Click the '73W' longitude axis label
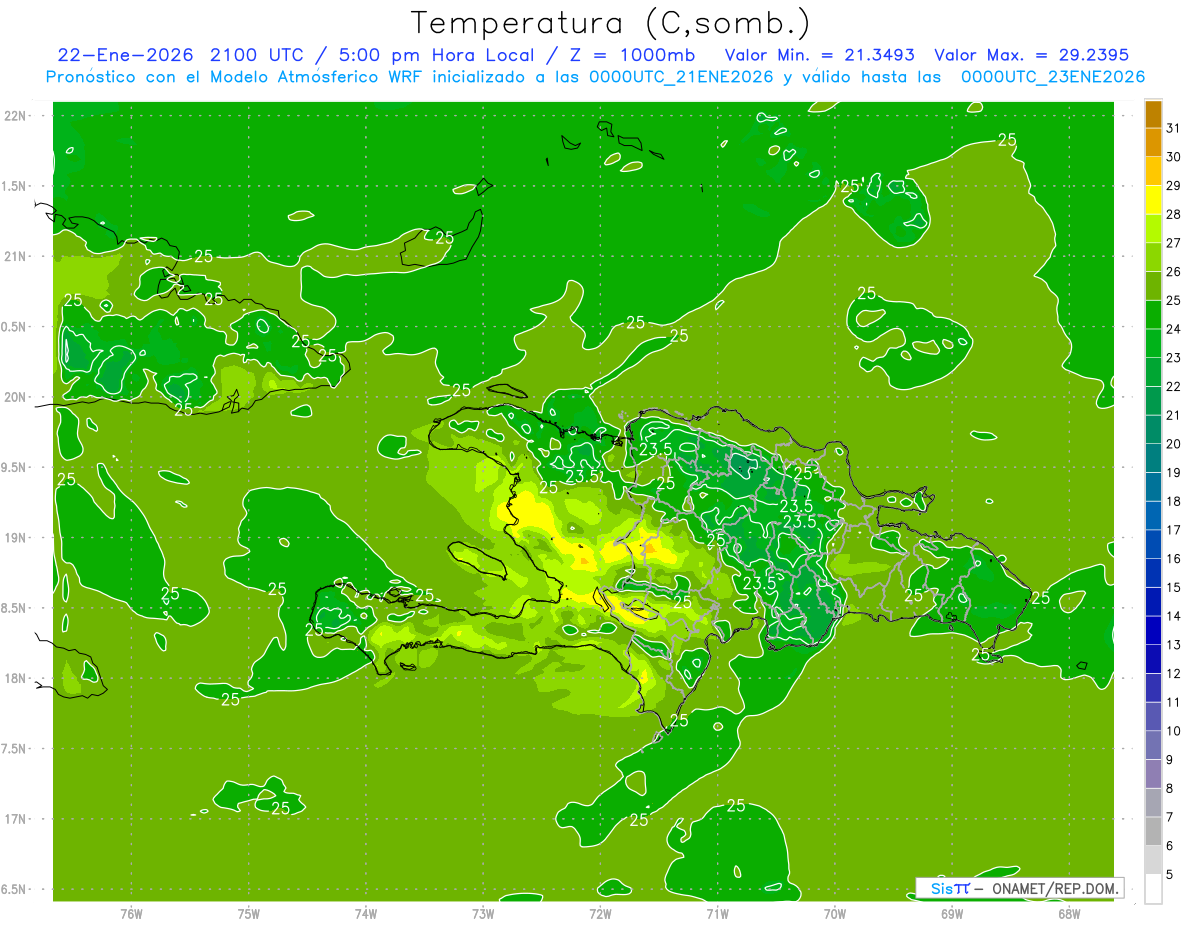1200x927 pixels. pyautogui.click(x=483, y=913)
